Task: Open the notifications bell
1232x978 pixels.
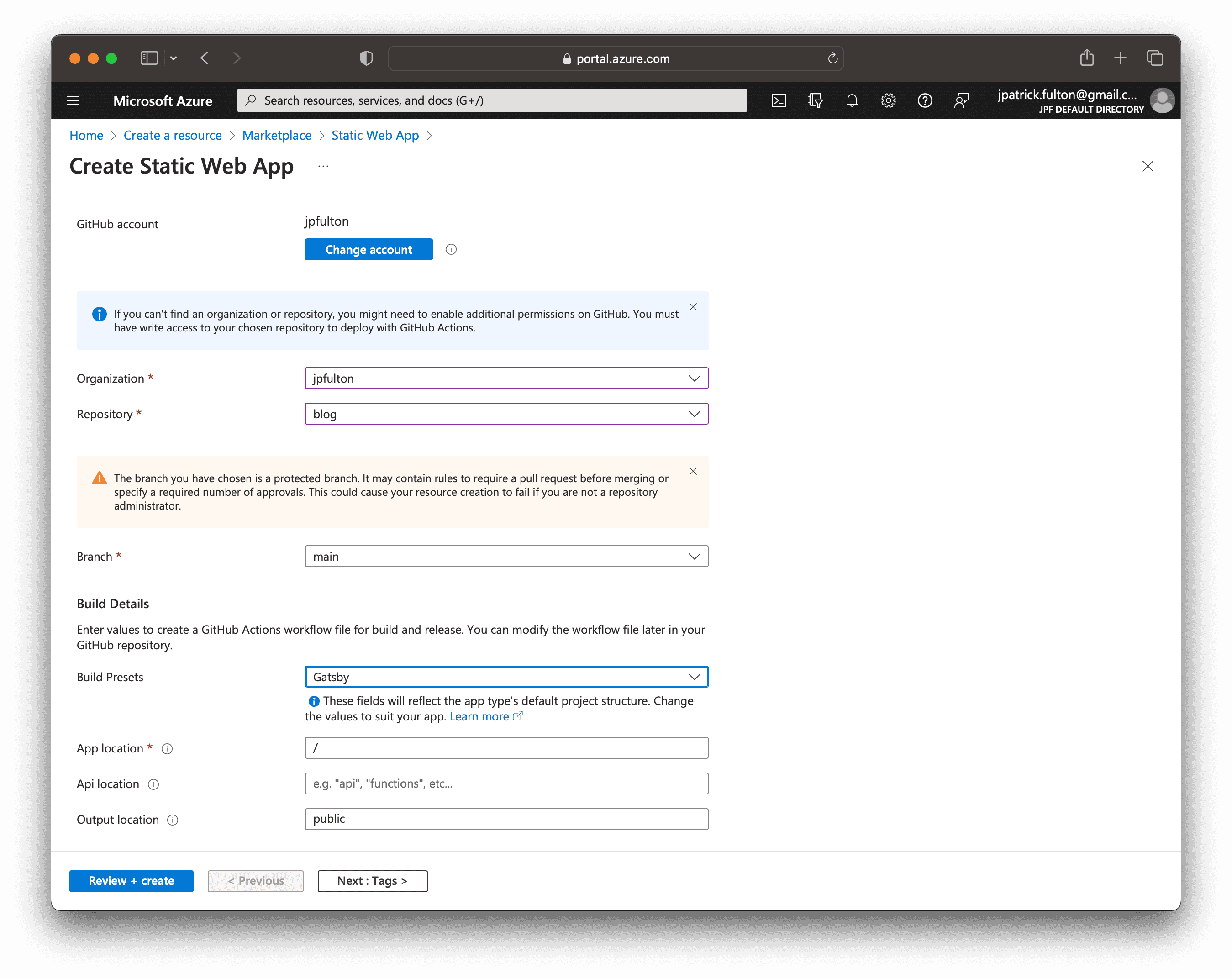Action: click(x=852, y=100)
